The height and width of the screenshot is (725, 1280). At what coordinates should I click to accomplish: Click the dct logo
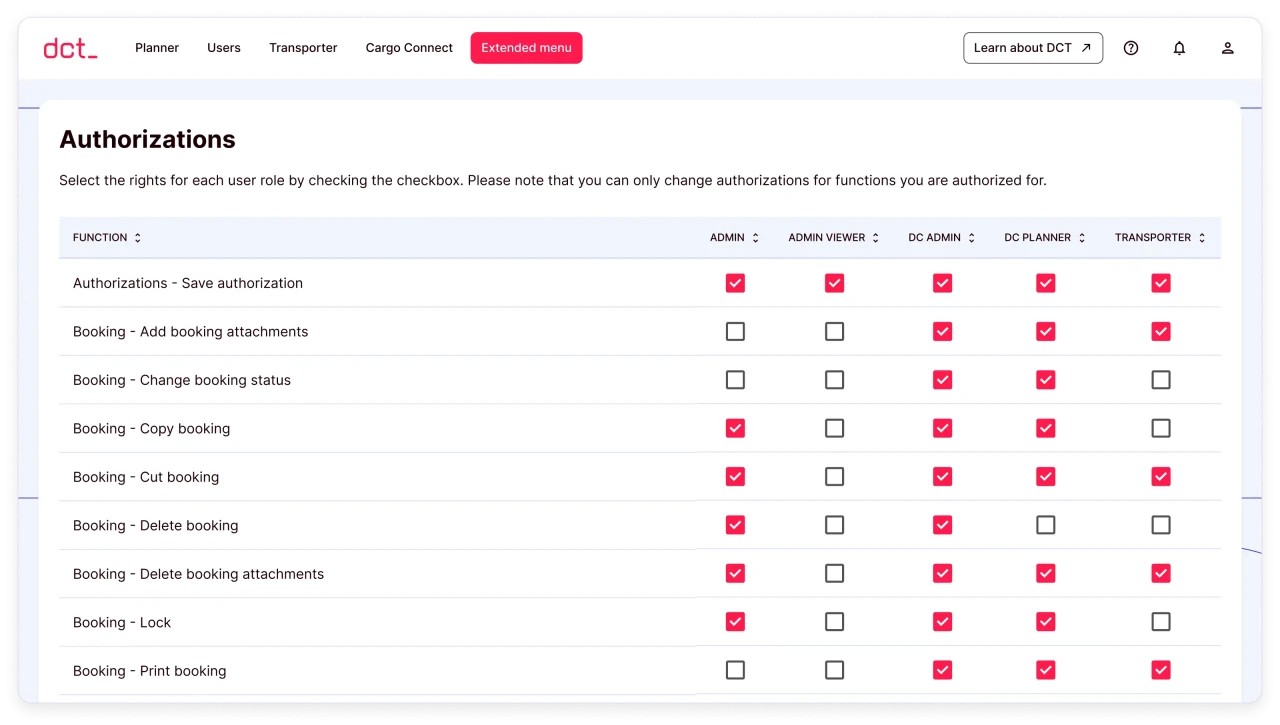(x=70, y=48)
